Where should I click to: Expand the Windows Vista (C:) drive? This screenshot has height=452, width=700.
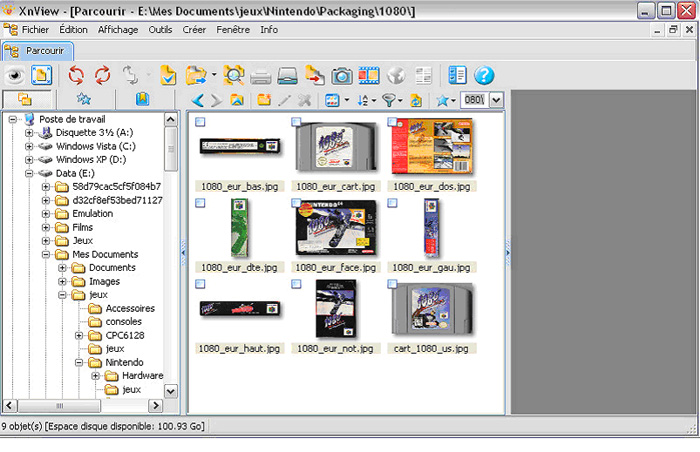point(29,146)
